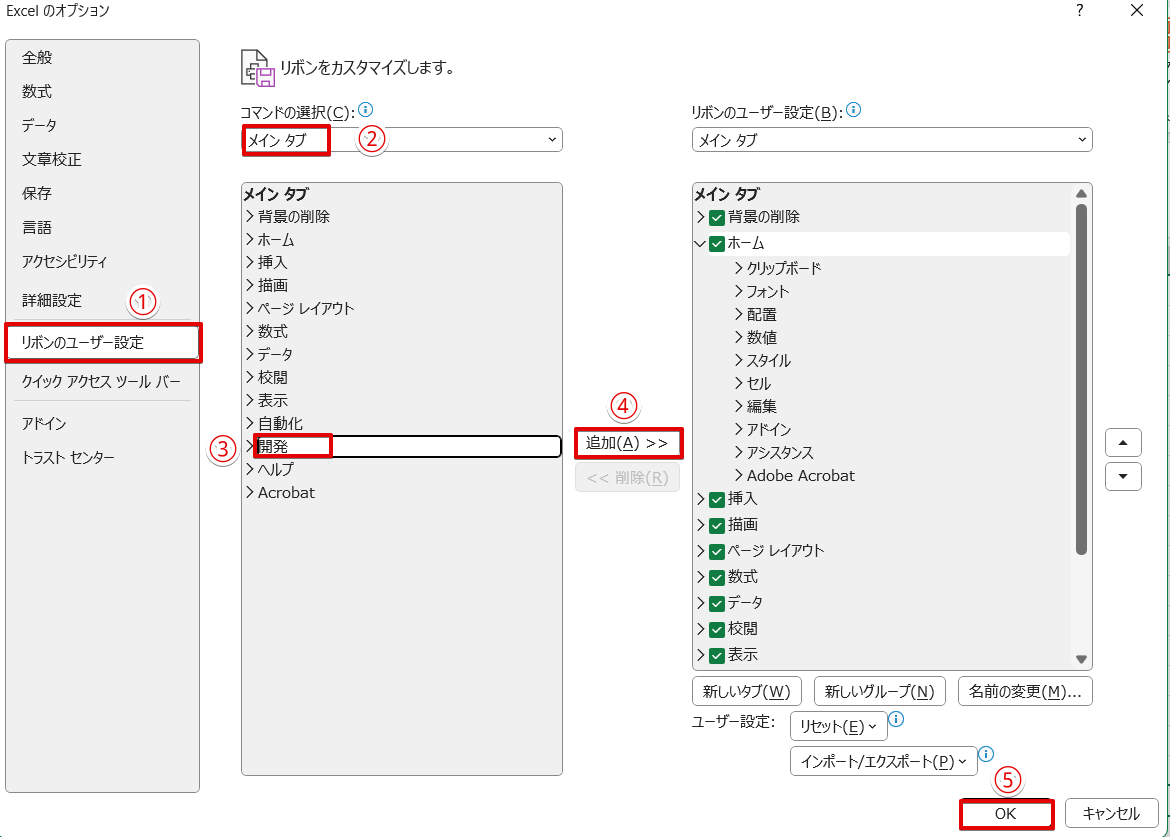Click the キャンセル button
1170x837 pixels.
1111,813
